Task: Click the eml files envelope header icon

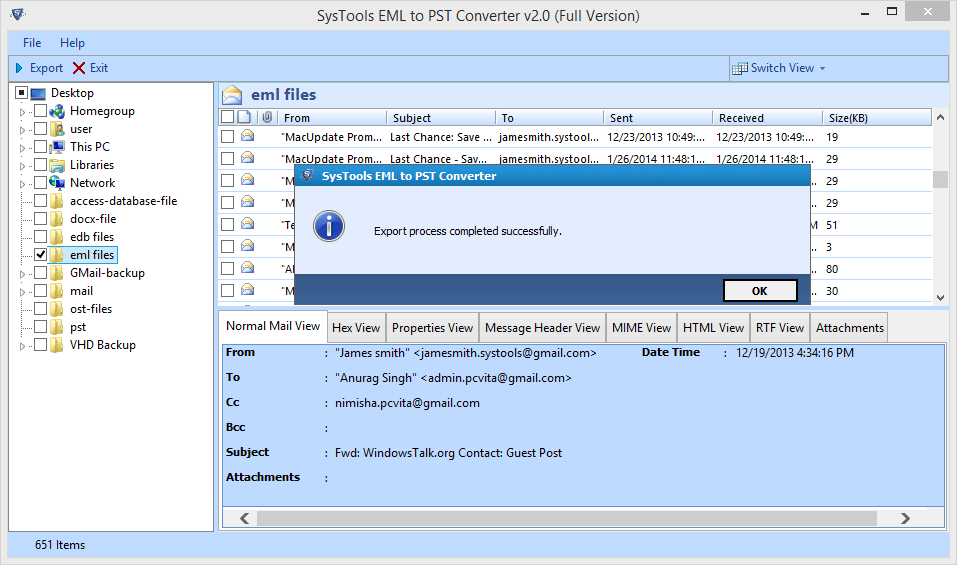Action: click(232, 95)
